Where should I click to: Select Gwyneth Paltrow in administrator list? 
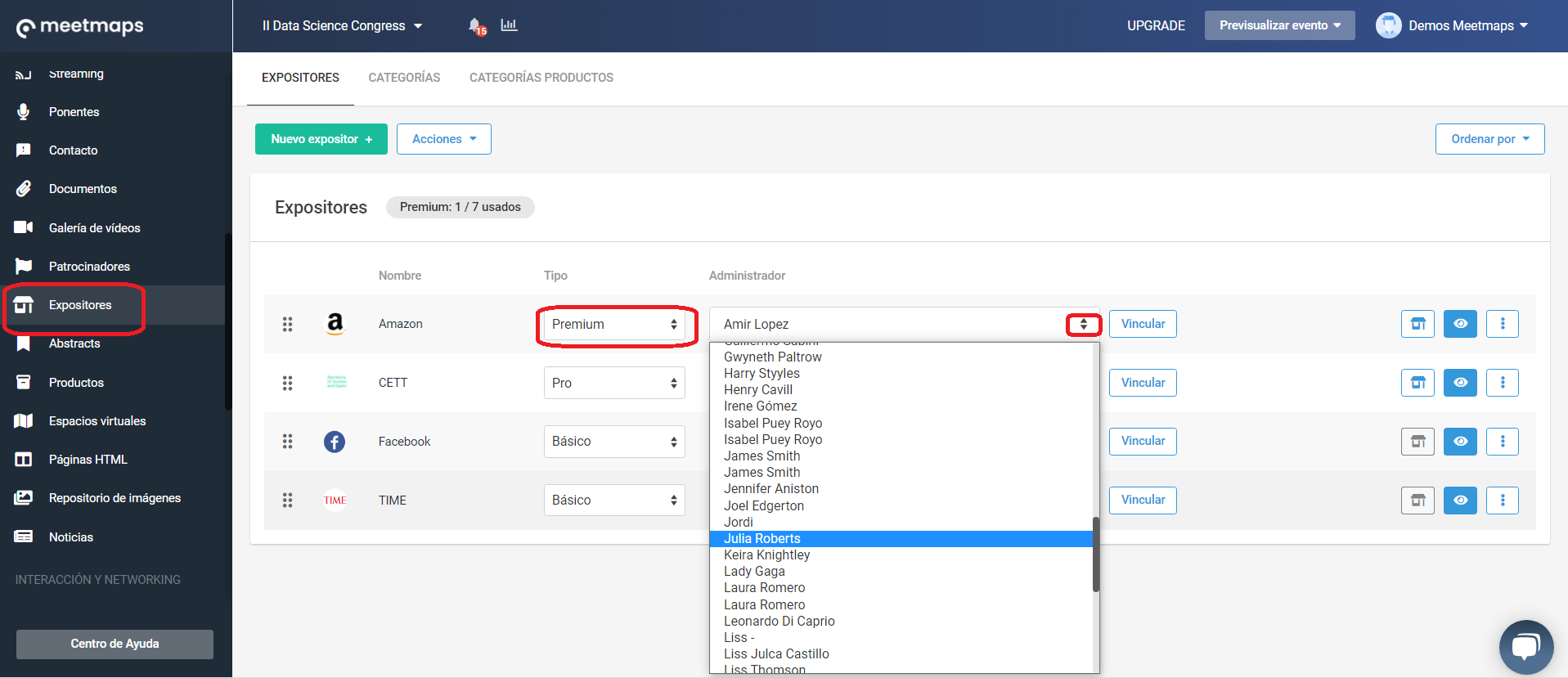point(901,357)
